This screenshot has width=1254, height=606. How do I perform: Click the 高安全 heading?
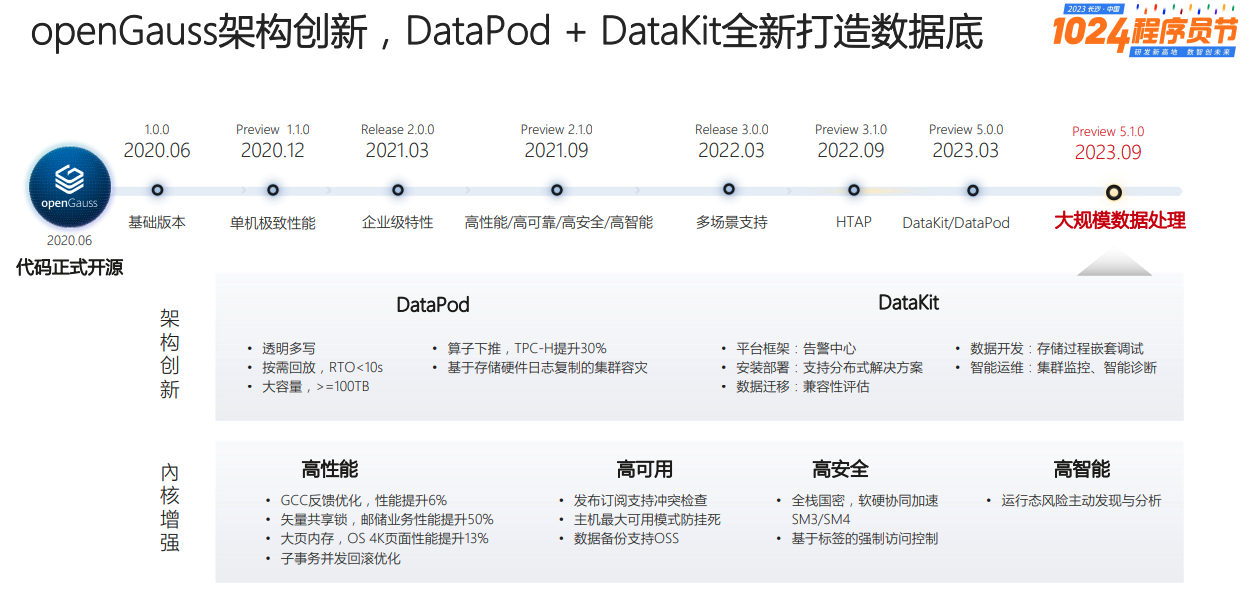[x=840, y=469]
